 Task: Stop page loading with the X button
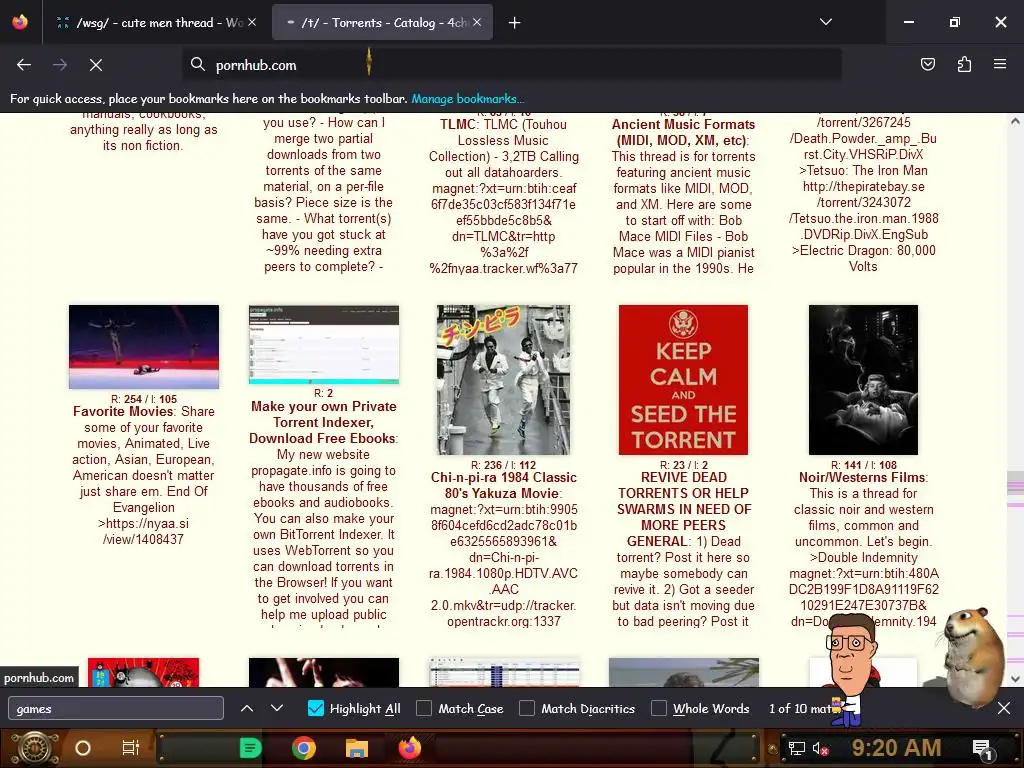click(96, 65)
